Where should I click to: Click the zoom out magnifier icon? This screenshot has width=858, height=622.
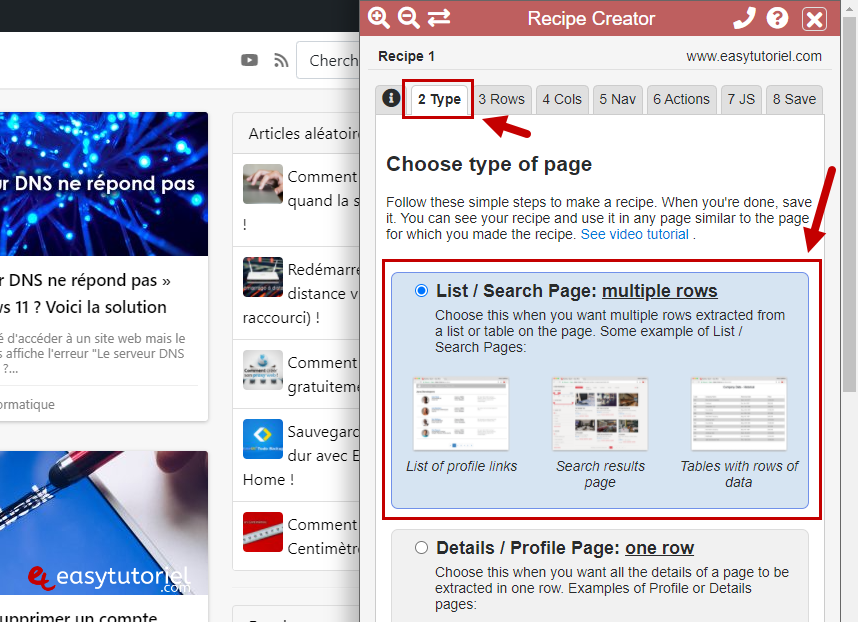pyautogui.click(x=409, y=18)
